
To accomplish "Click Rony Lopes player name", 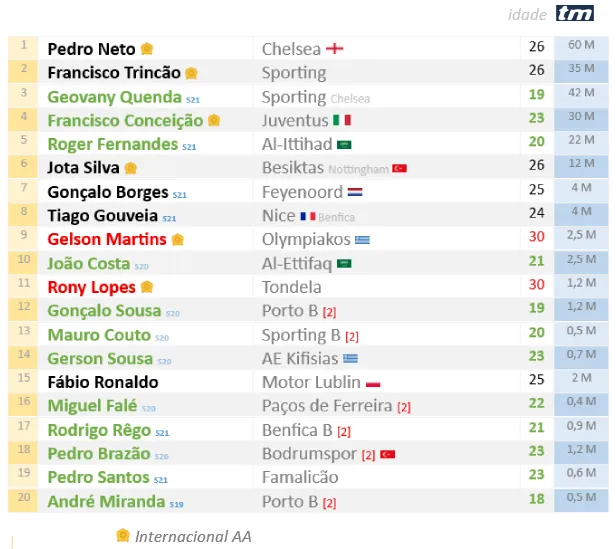I will (x=92, y=287).
